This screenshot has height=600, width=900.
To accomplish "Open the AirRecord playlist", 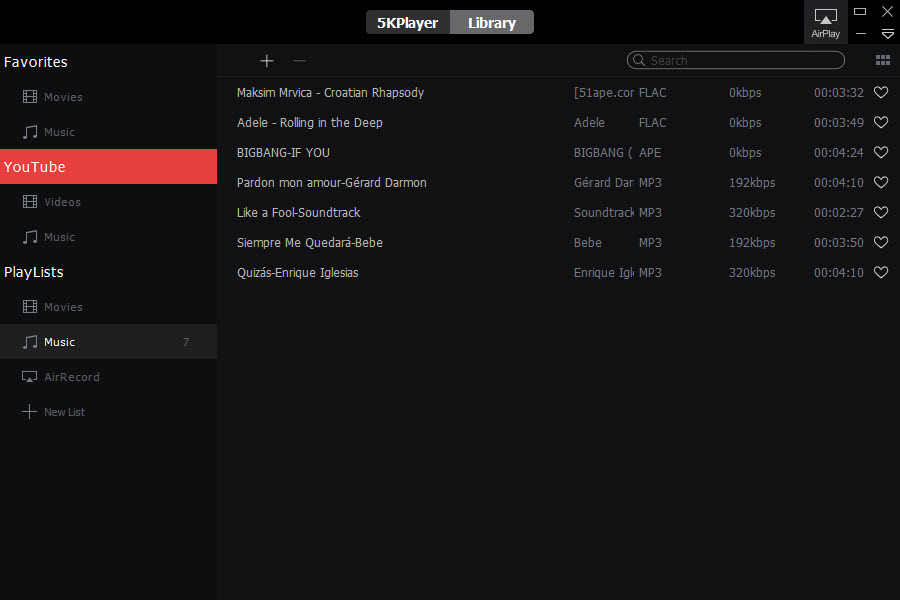I will pyautogui.click(x=108, y=377).
